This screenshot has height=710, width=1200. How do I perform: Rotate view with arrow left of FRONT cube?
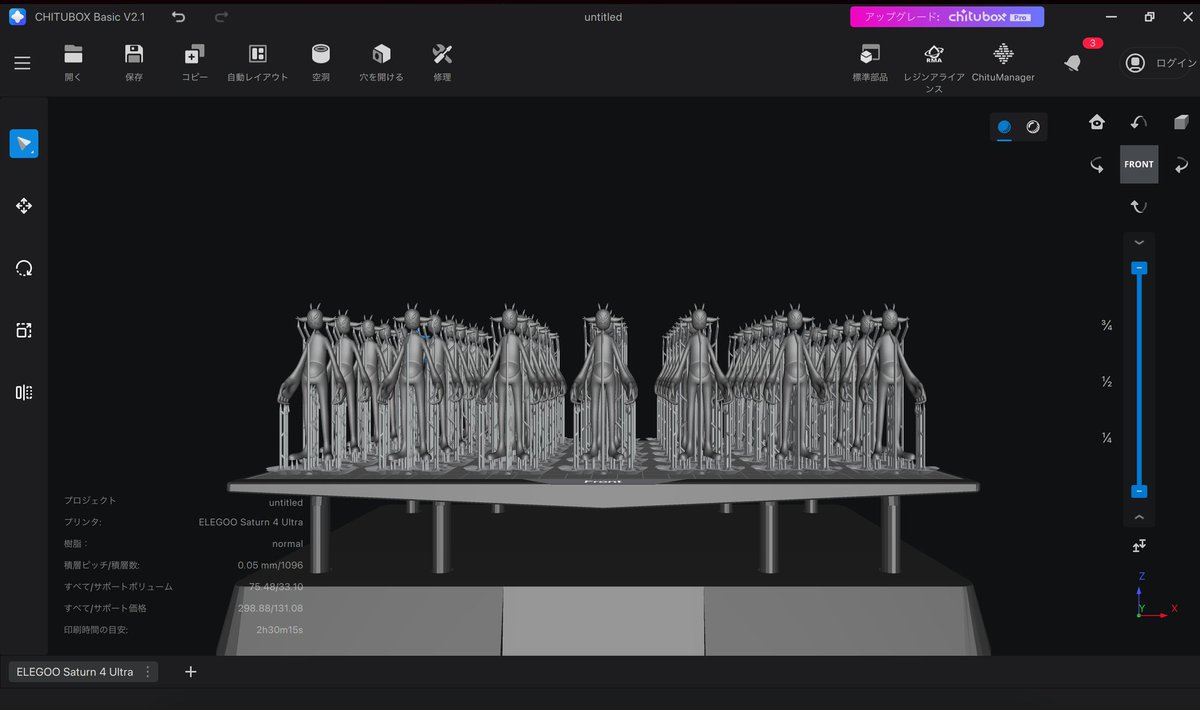pos(1097,164)
